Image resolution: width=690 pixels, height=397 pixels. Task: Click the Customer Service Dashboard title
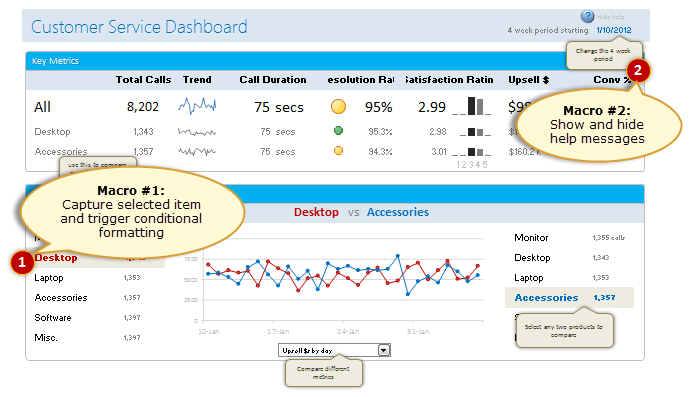click(139, 27)
